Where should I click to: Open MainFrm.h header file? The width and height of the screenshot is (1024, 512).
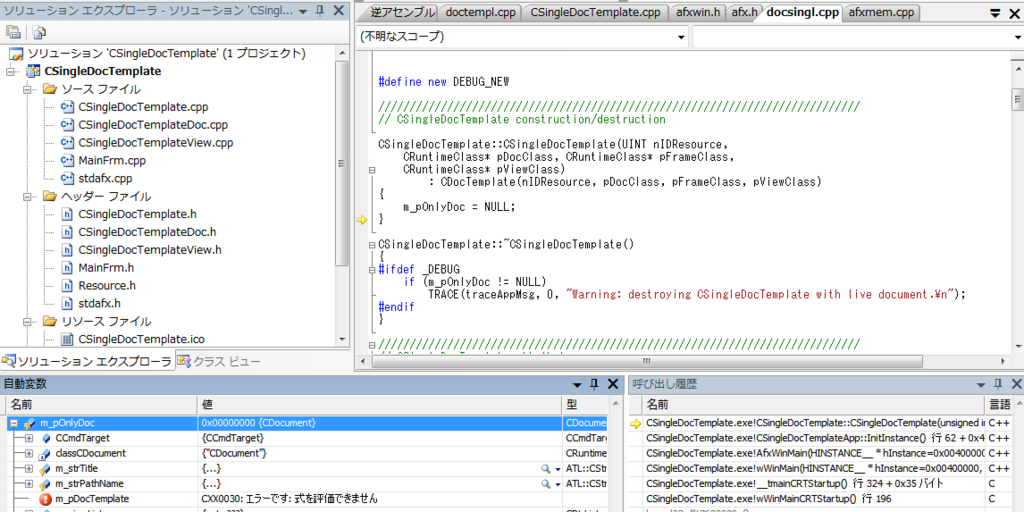coord(106,268)
